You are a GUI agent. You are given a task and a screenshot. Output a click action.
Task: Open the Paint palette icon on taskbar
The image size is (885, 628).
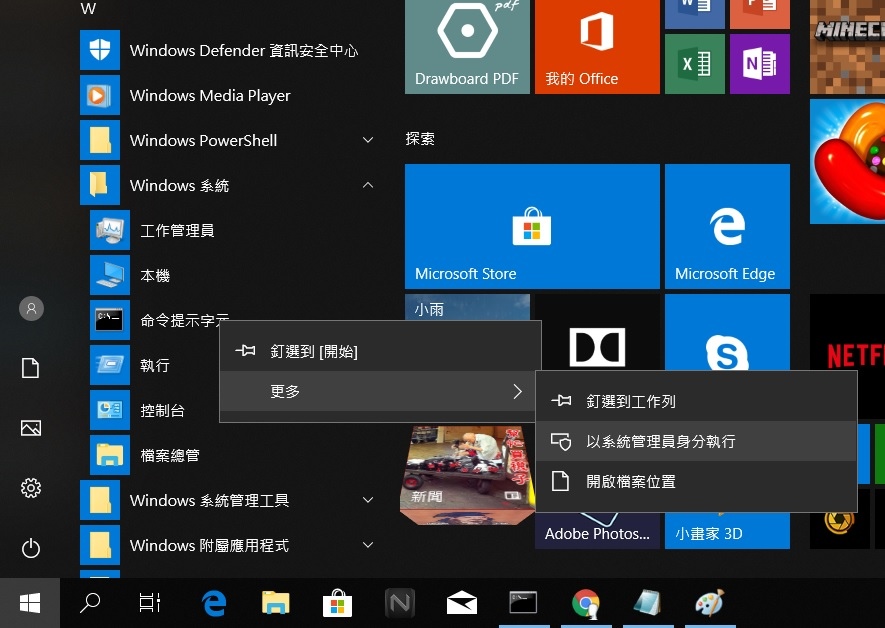pyautogui.click(x=709, y=603)
